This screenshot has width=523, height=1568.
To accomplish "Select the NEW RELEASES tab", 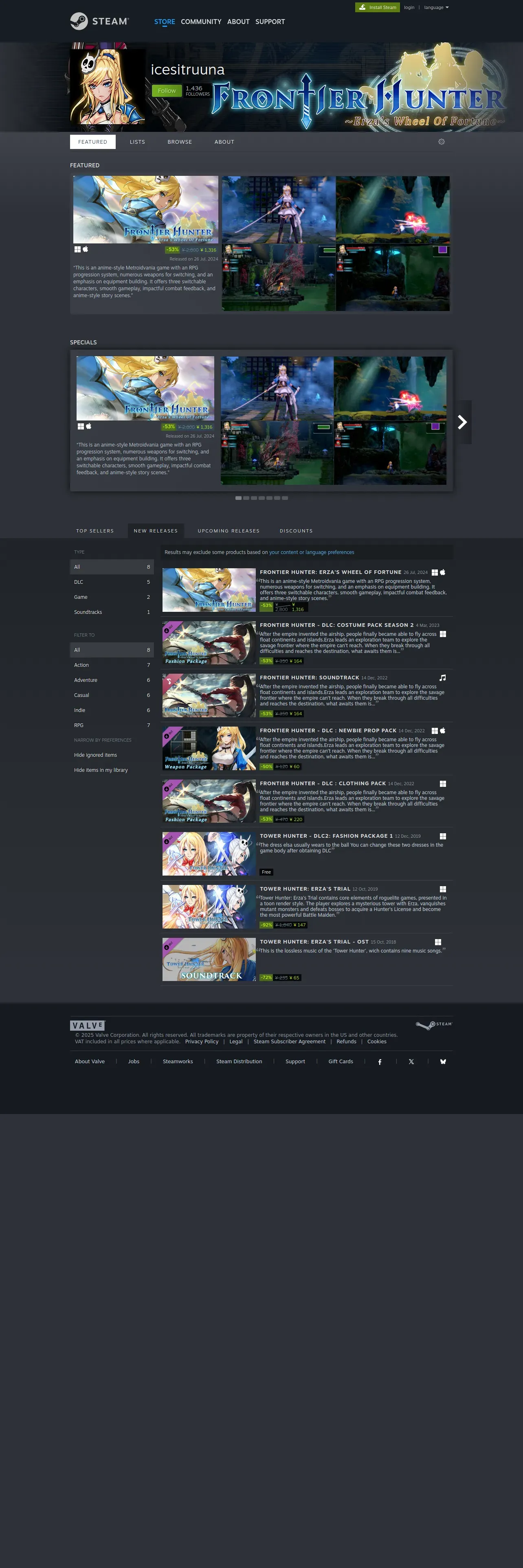I will pyautogui.click(x=156, y=531).
